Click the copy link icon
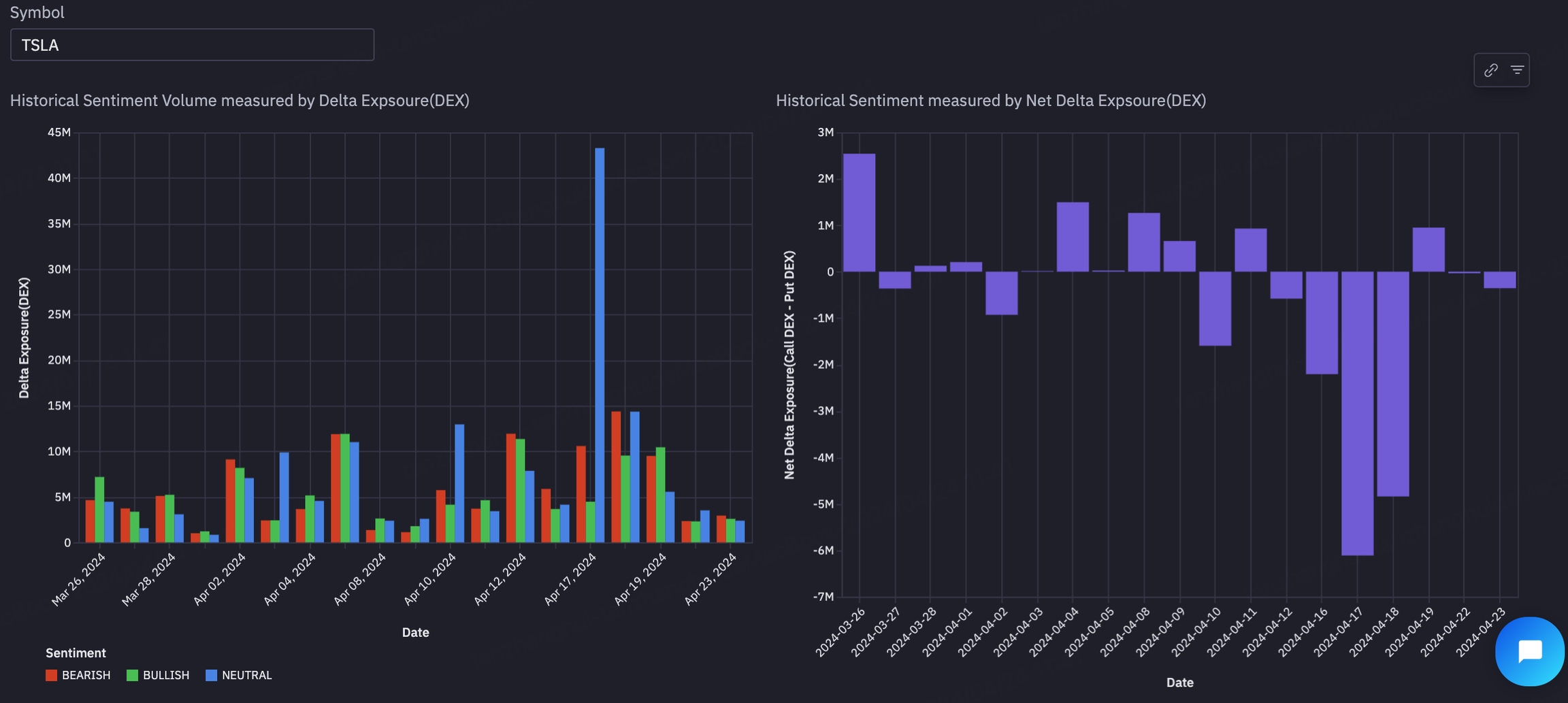The height and width of the screenshot is (703, 1568). coord(1490,70)
